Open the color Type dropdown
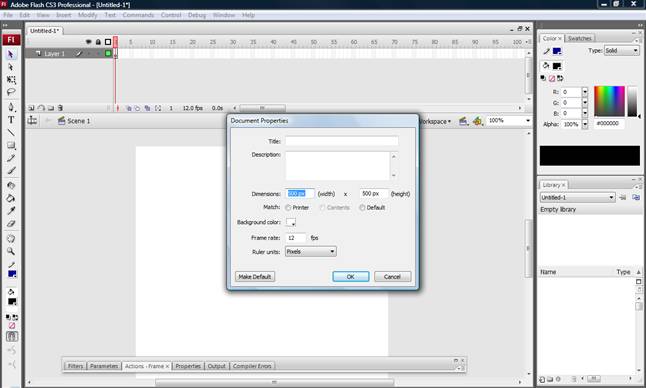The height and width of the screenshot is (388, 646). click(x=622, y=51)
